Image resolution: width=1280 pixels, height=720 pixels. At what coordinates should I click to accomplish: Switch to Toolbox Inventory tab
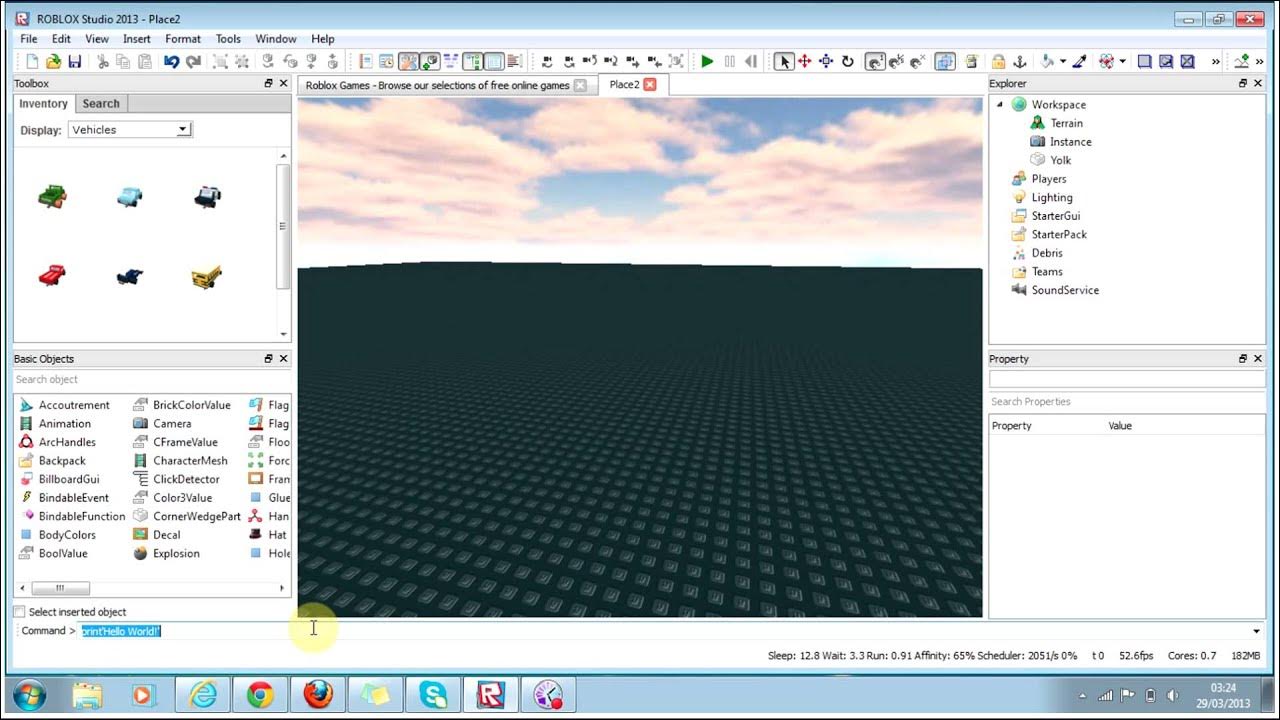(43, 104)
